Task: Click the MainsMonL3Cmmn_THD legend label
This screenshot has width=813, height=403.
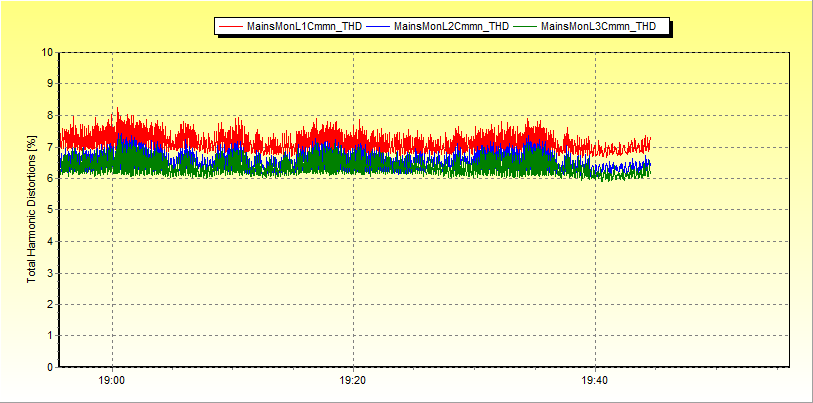Action: pos(598,27)
